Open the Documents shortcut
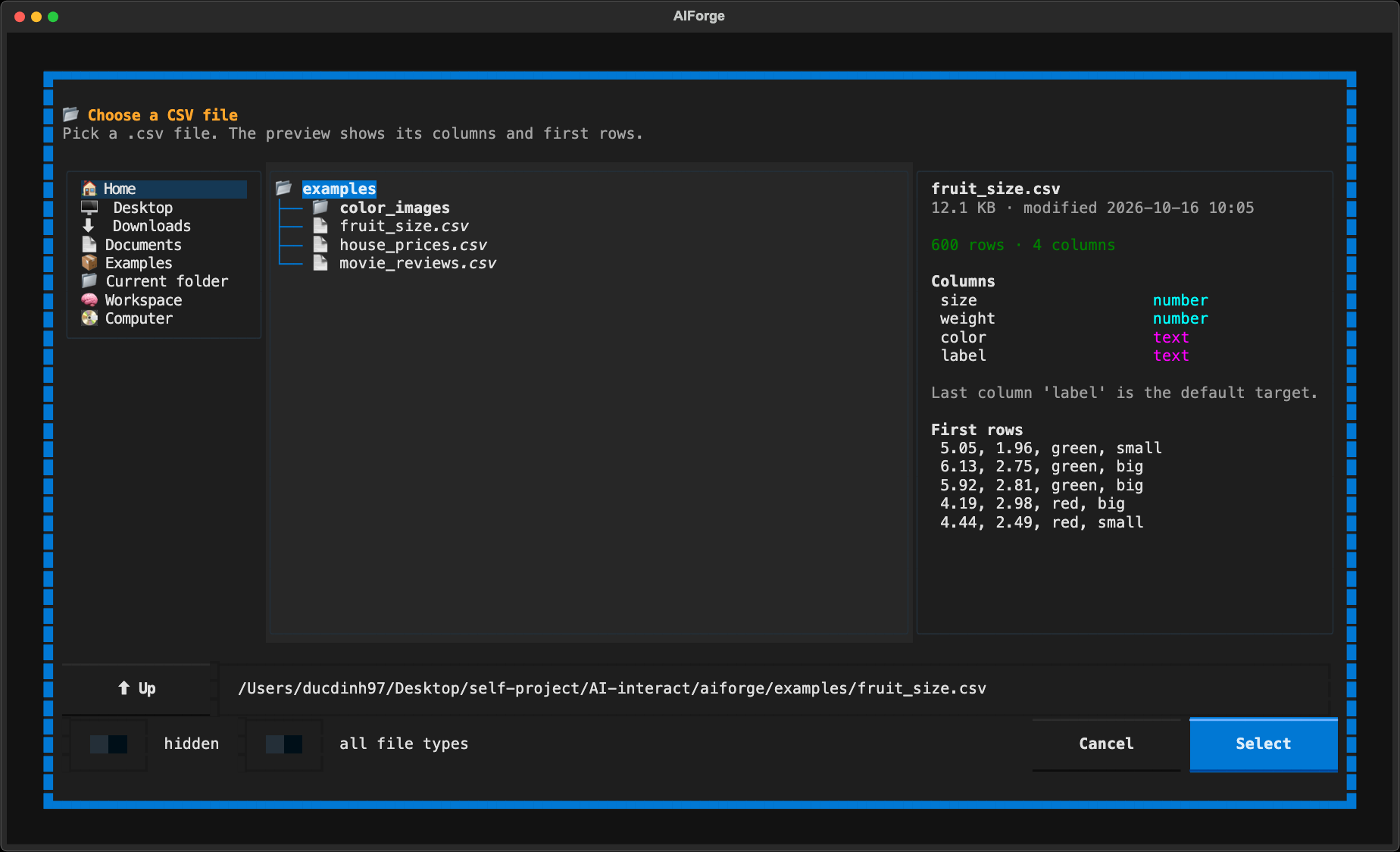1400x852 pixels. pos(164,245)
